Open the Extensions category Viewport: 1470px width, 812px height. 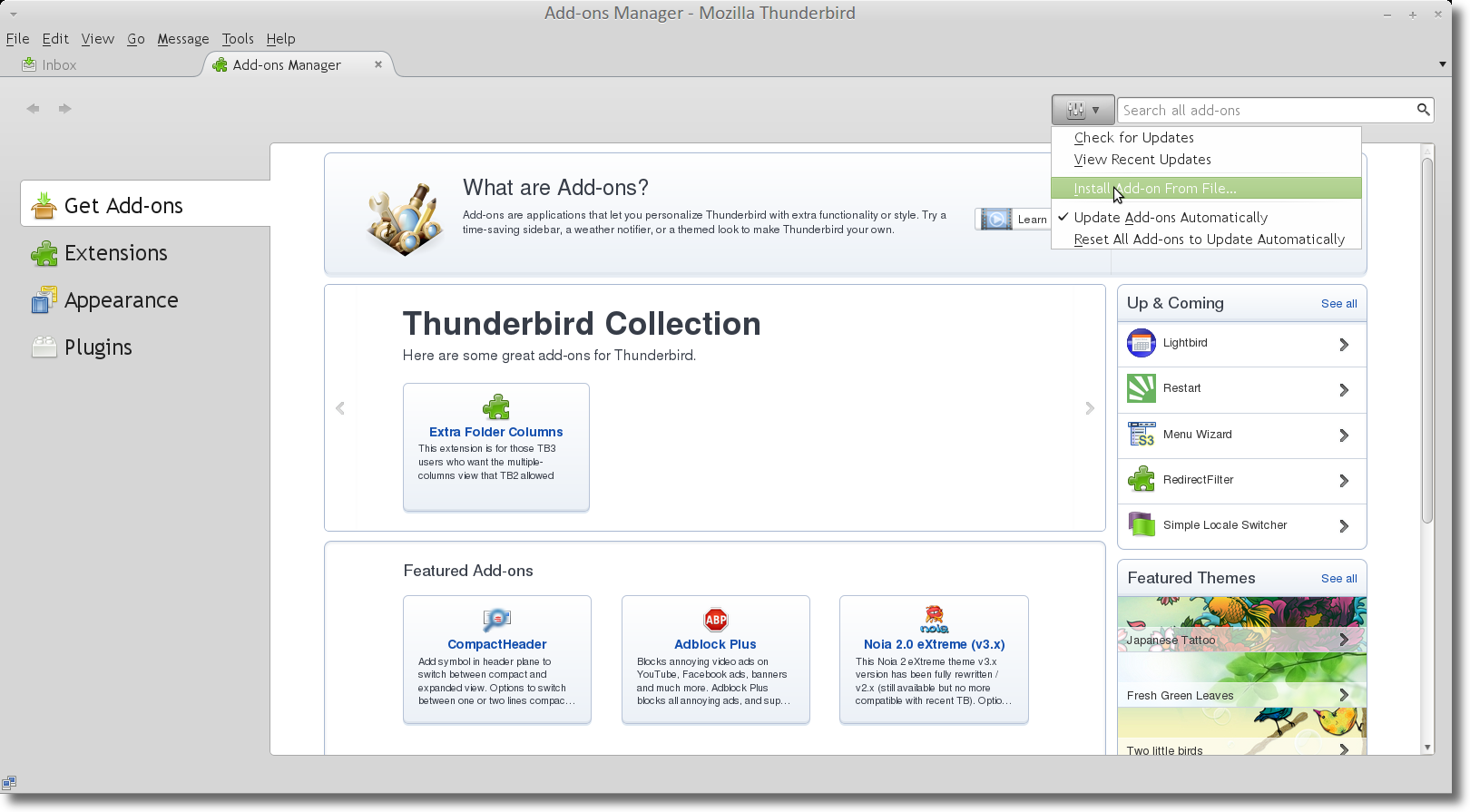pyautogui.click(x=145, y=253)
